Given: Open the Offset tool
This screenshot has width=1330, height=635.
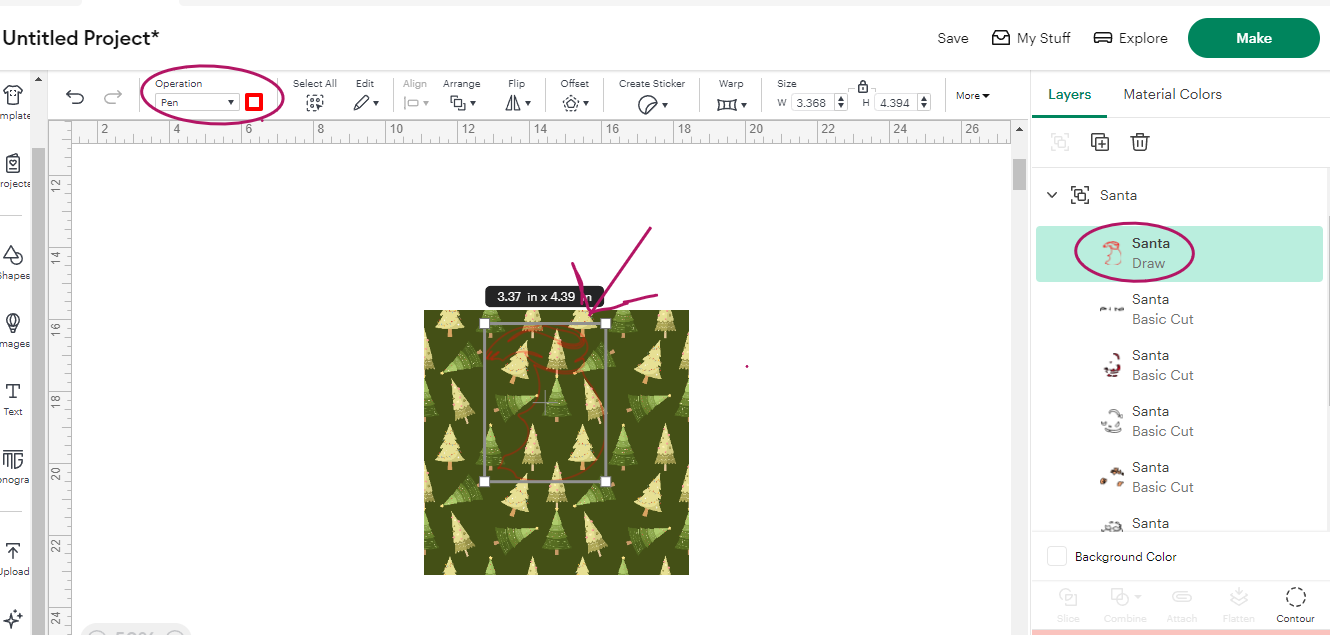Looking at the screenshot, I should [574, 102].
